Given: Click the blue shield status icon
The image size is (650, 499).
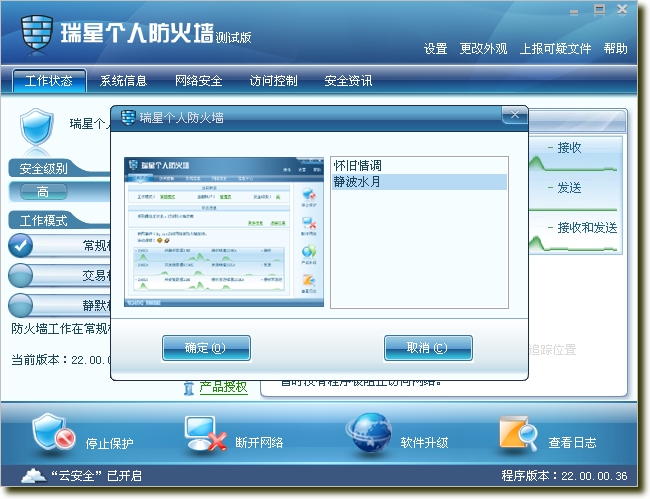Looking at the screenshot, I should click(x=36, y=127).
